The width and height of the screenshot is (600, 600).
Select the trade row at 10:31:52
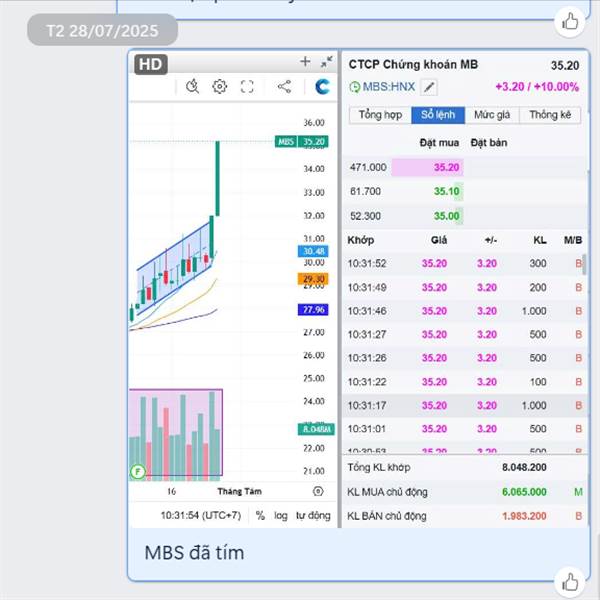[x=465, y=263]
